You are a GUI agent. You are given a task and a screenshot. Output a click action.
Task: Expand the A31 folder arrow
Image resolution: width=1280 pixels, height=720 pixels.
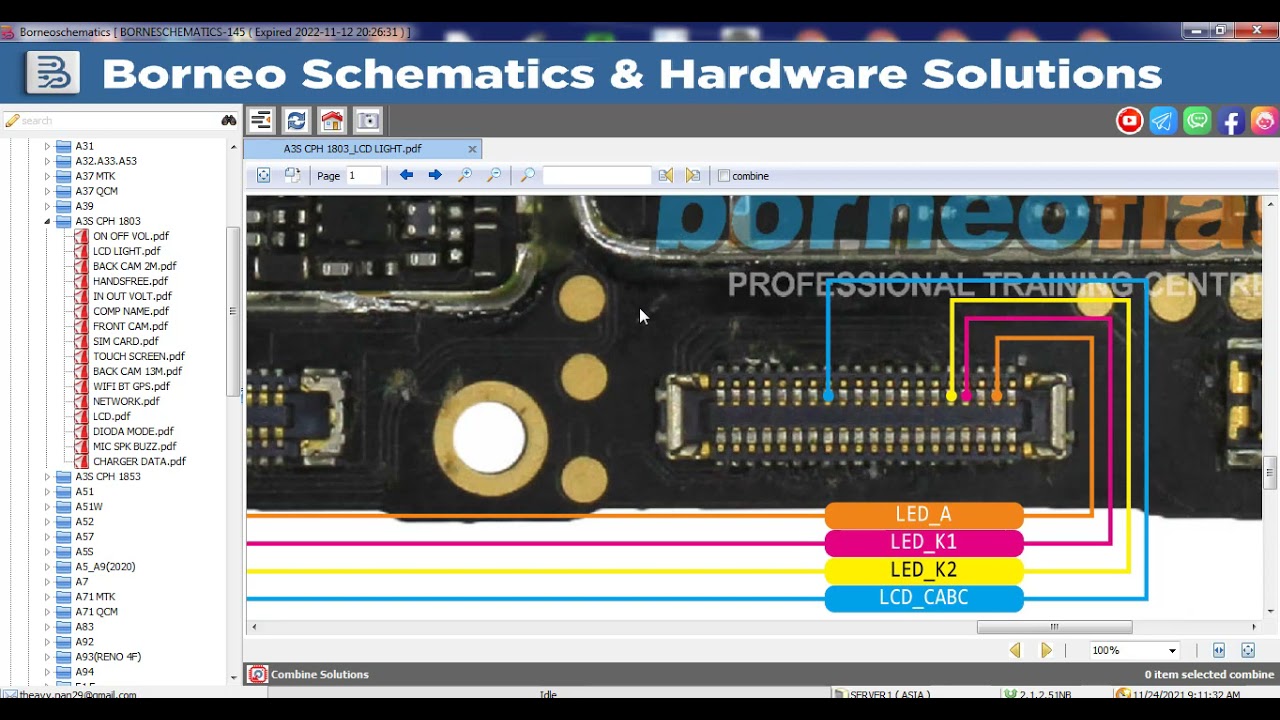(47, 146)
